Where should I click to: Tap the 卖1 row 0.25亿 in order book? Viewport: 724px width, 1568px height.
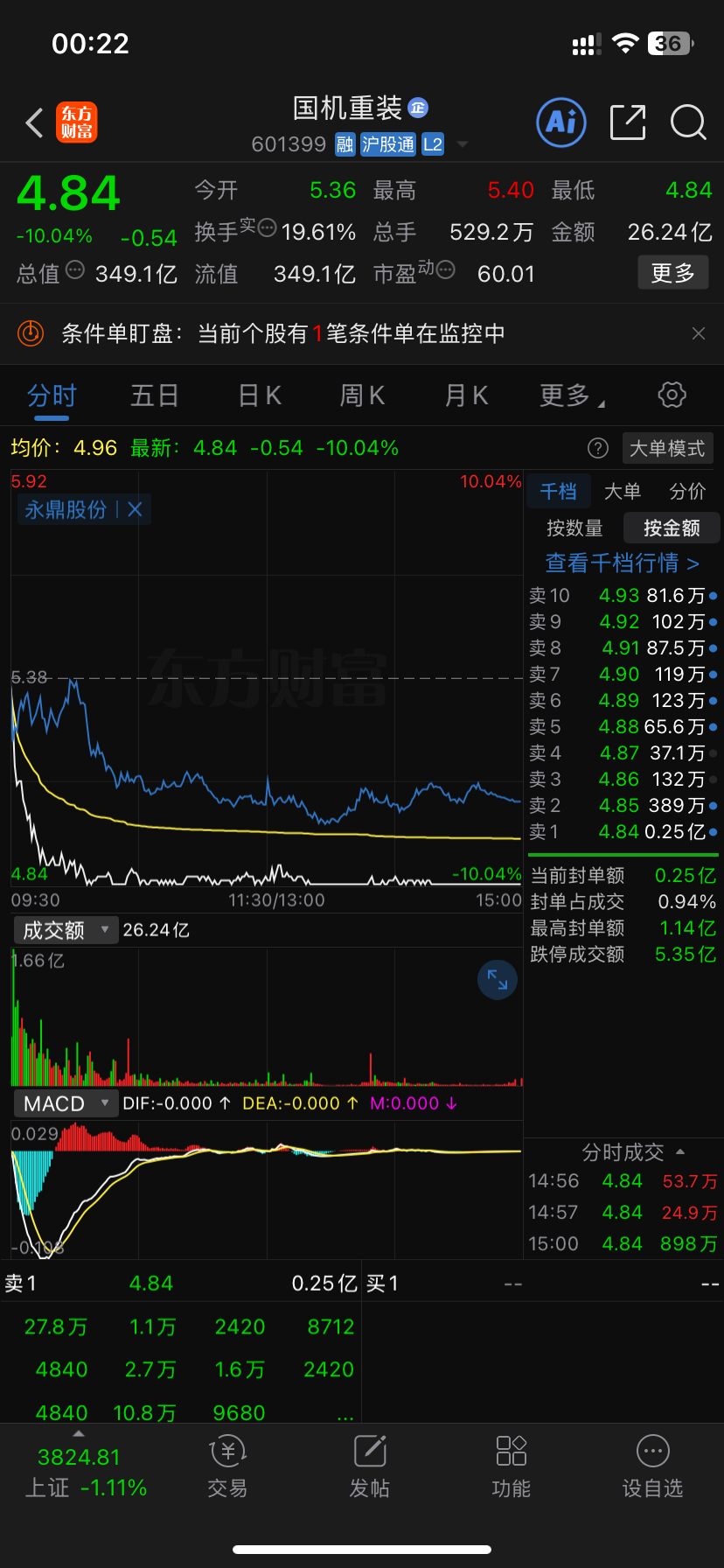(x=623, y=832)
